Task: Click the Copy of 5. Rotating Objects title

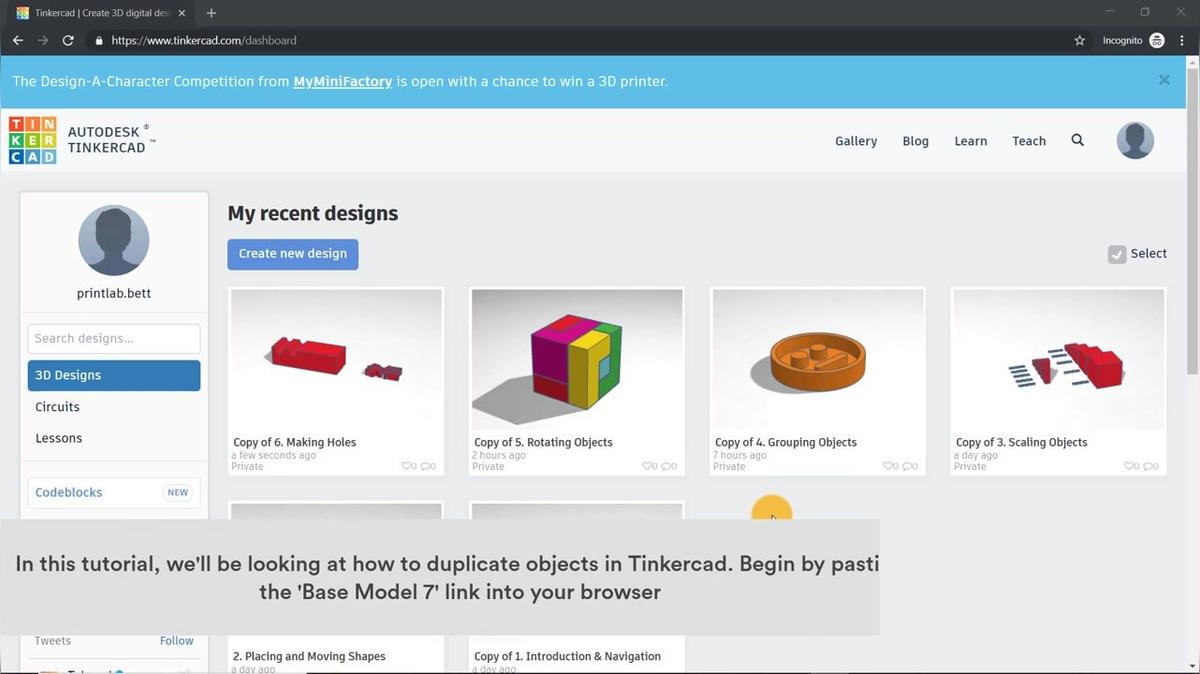Action: 543,442
